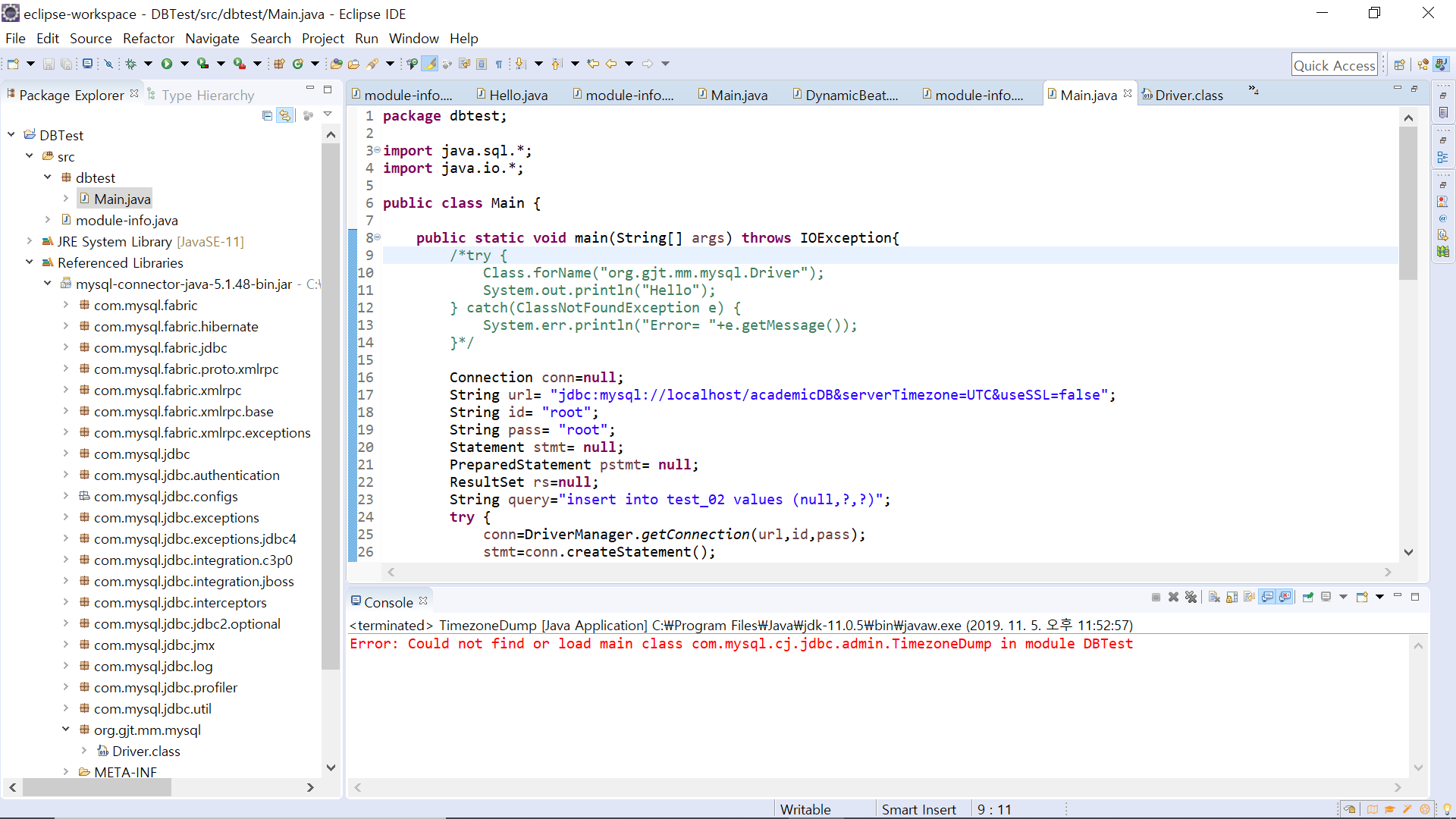Toggle Word Wrap in the Console
The height and width of the screenshot is (819, 1456).
(1249, 597)
